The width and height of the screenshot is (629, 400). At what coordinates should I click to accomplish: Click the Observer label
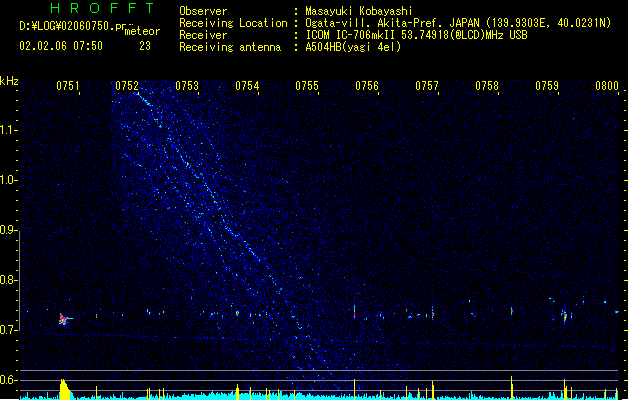[x=203, y=11]
